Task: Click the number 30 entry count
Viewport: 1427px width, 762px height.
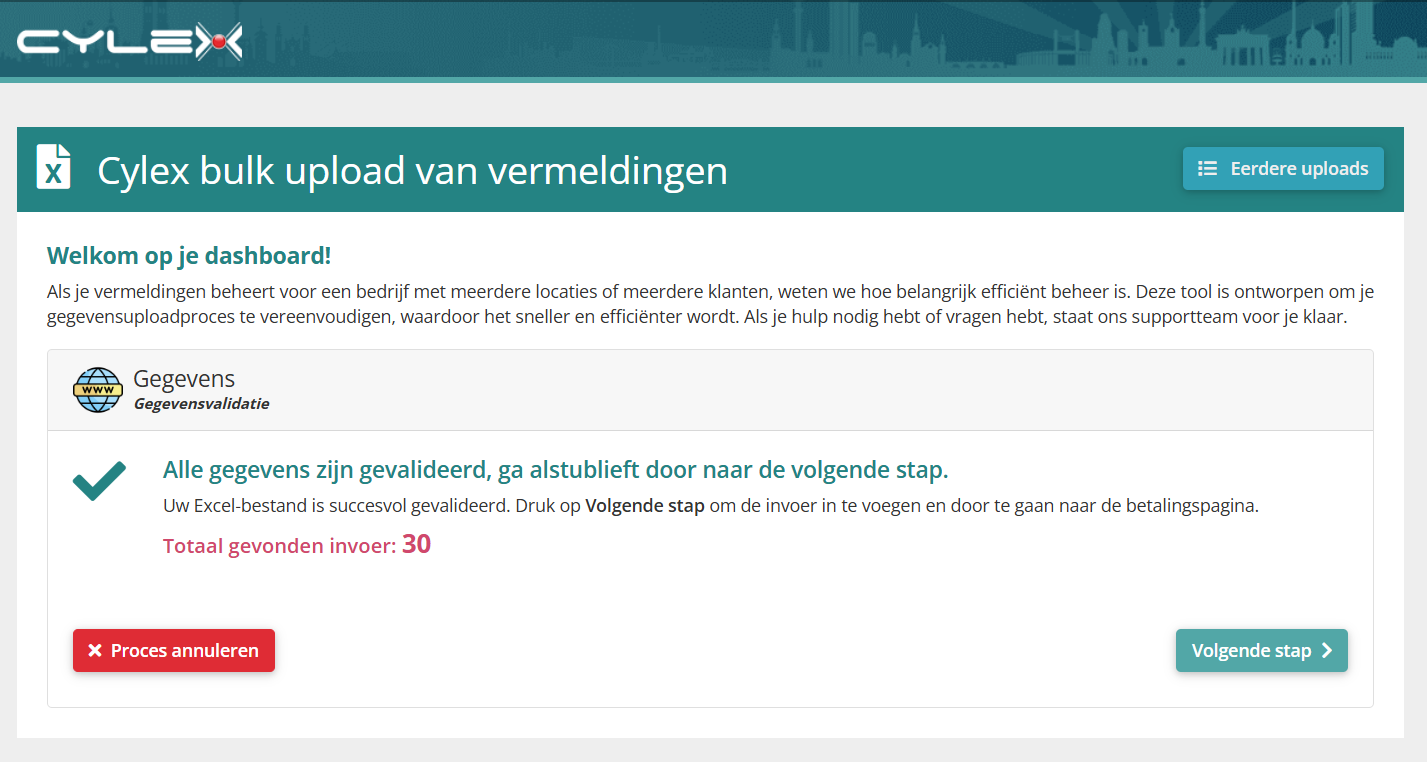Action: [x=416, y=544]
